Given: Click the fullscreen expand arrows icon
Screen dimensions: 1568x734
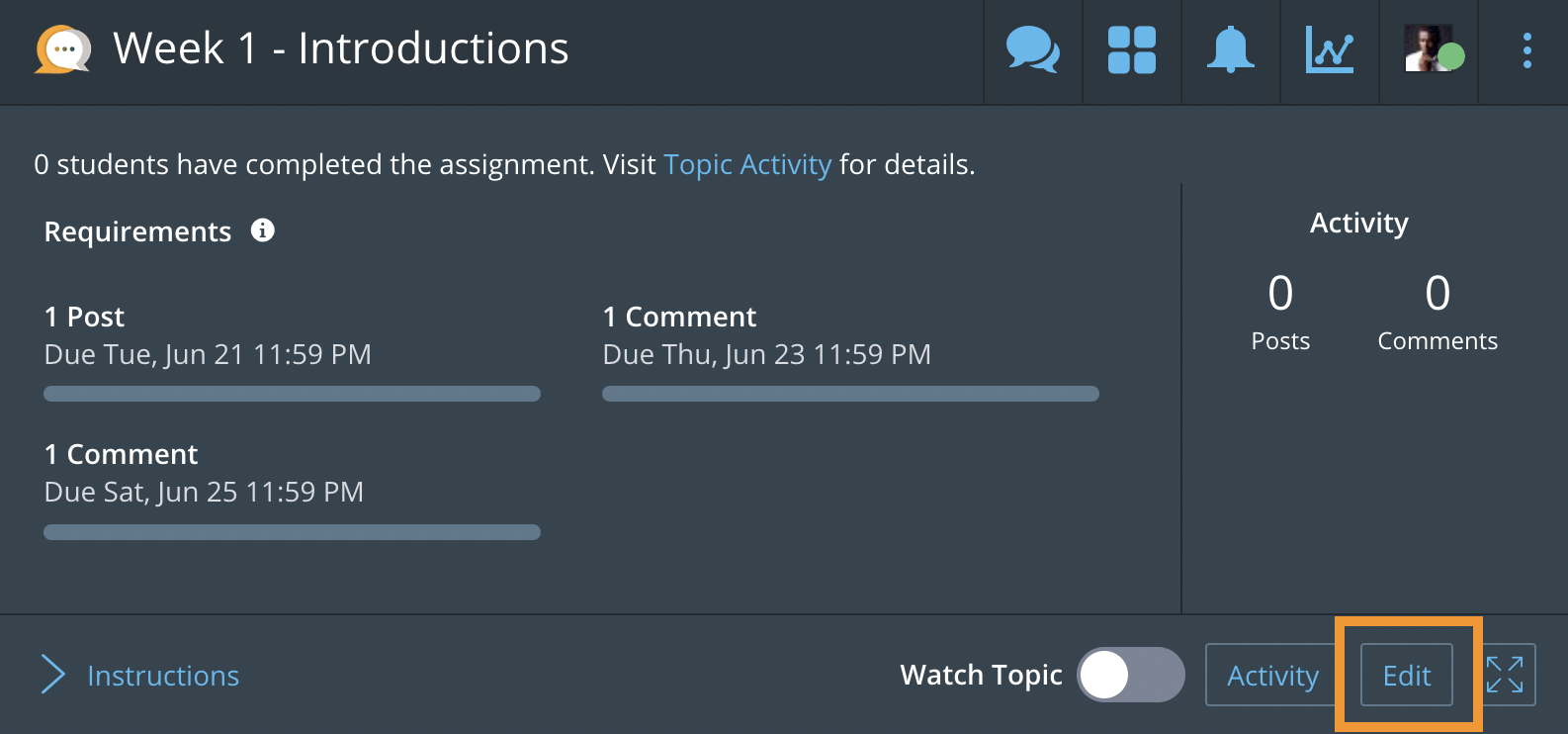Looking at the screenshot, I should (1505, 675).
